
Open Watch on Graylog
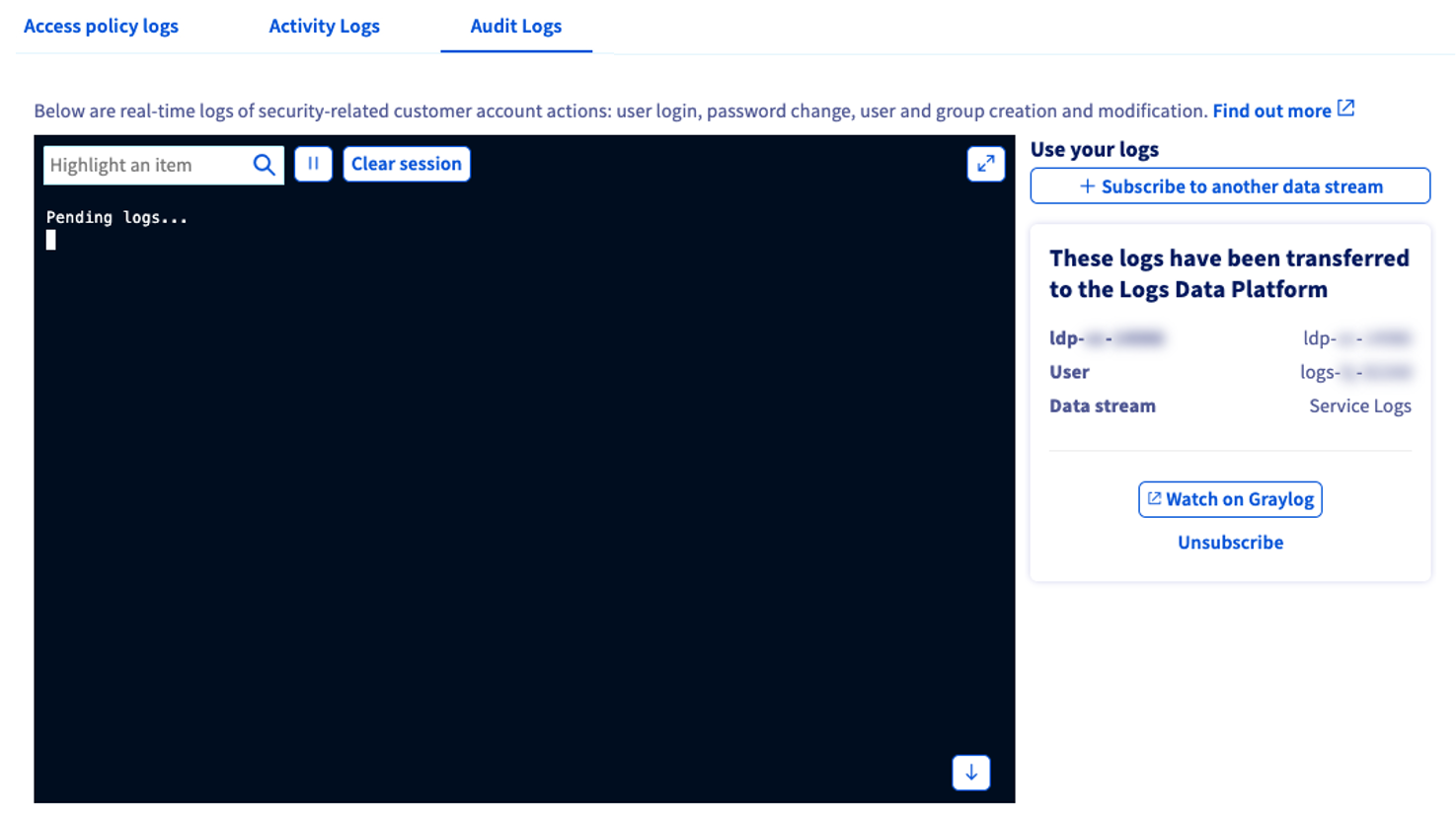1230,499
